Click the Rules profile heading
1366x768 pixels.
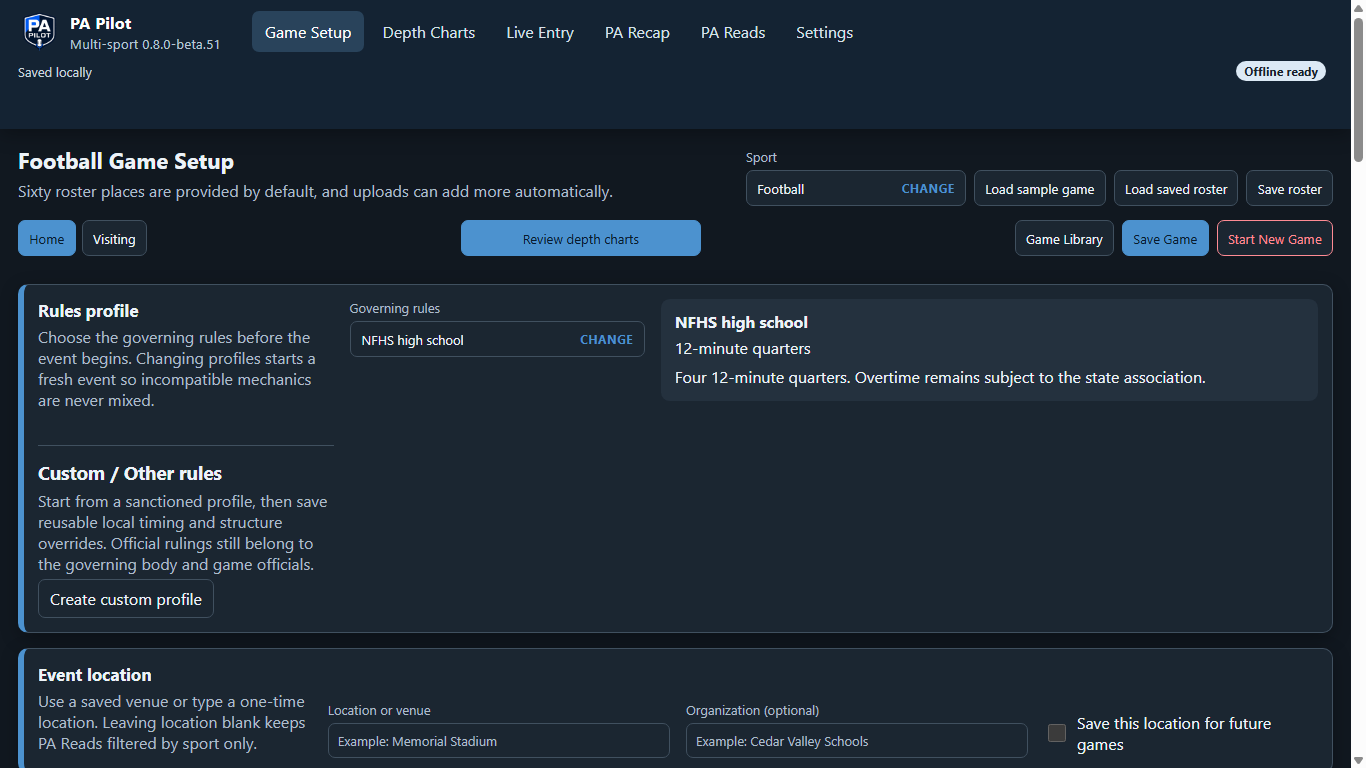(x=88, y=311)
